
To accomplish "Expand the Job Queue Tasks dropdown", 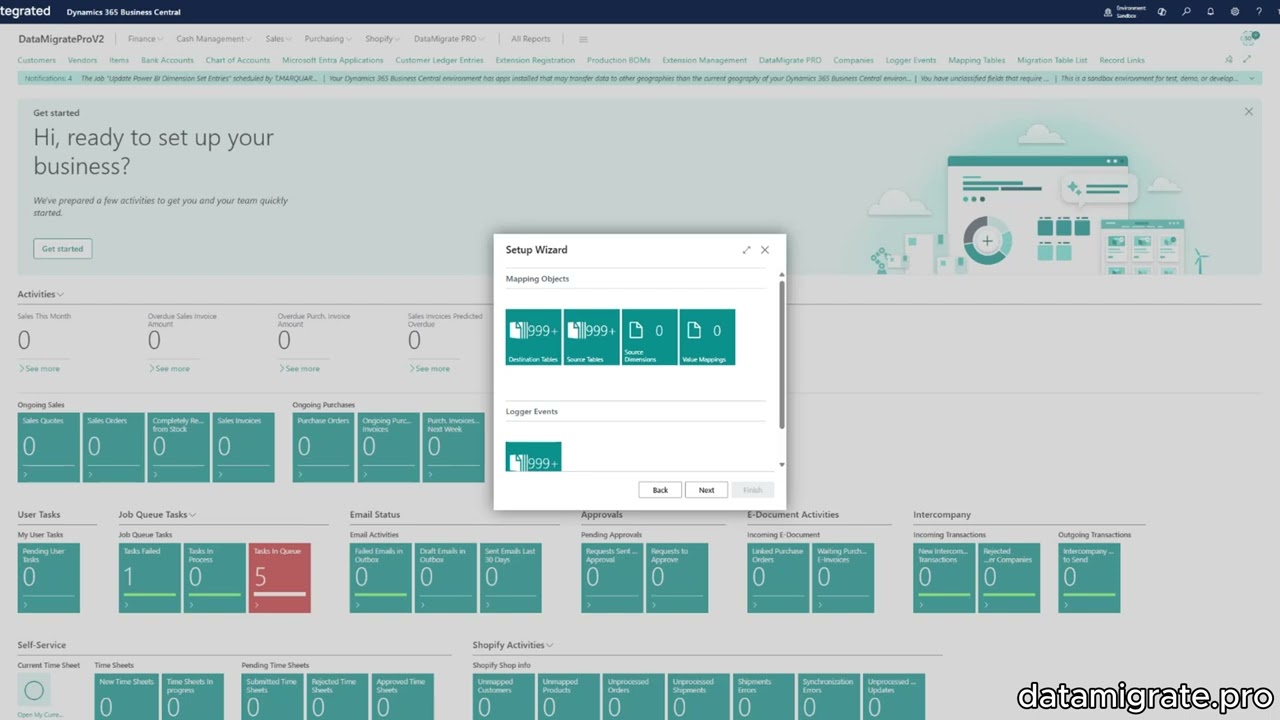I will coord(193,515).
